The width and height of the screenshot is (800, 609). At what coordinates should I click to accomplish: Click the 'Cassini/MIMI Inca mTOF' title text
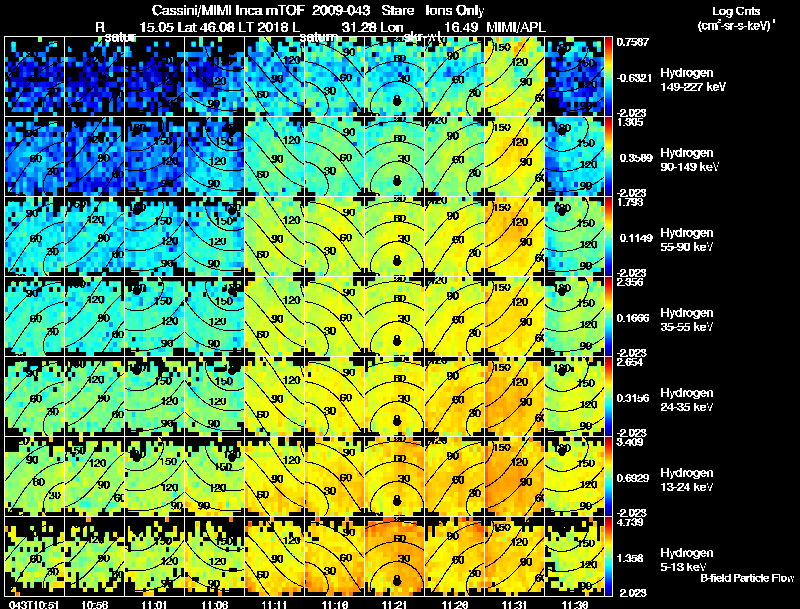[228, 10]
